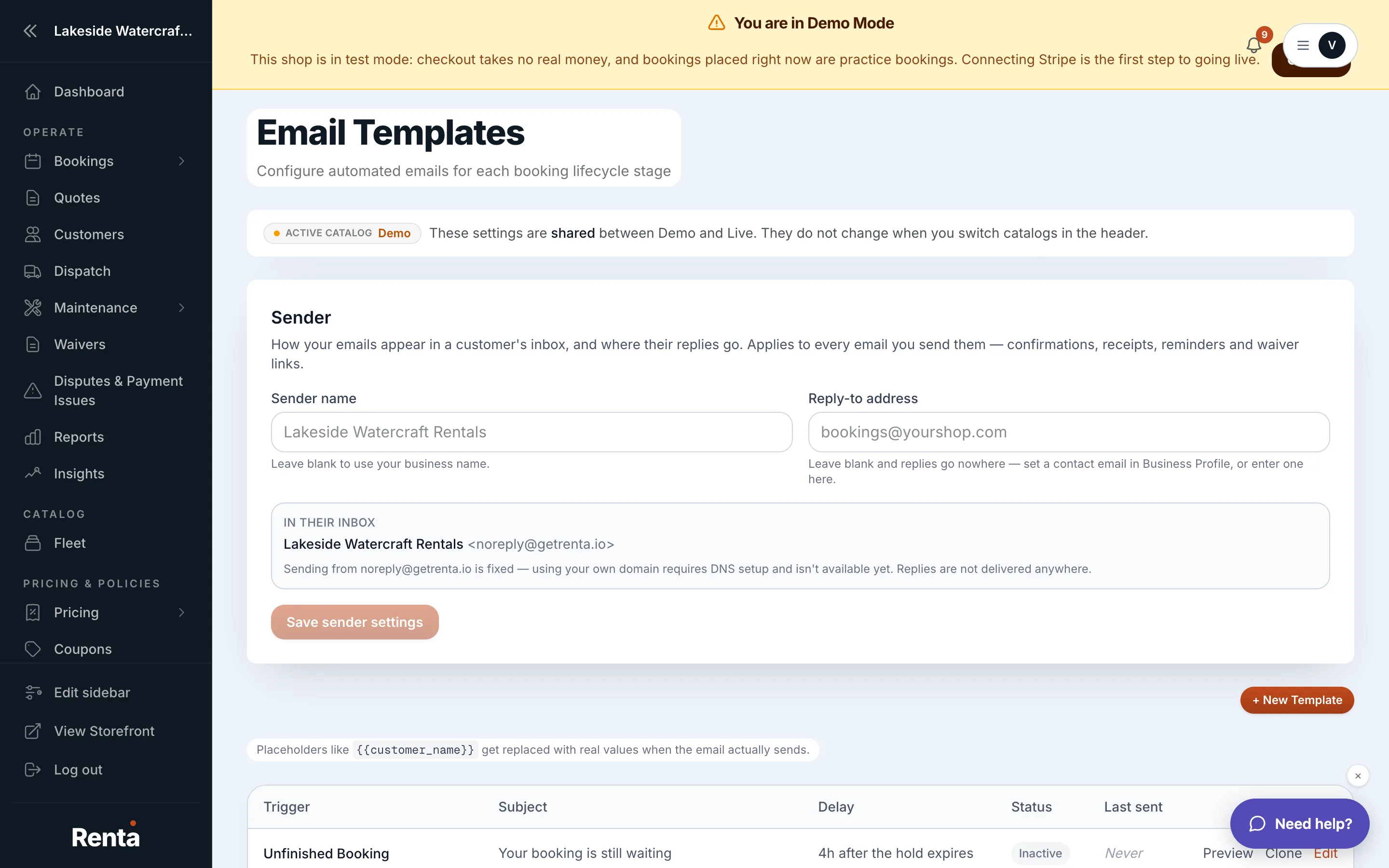Edit the Unfinished Booking template

[x=1326, y=854]
